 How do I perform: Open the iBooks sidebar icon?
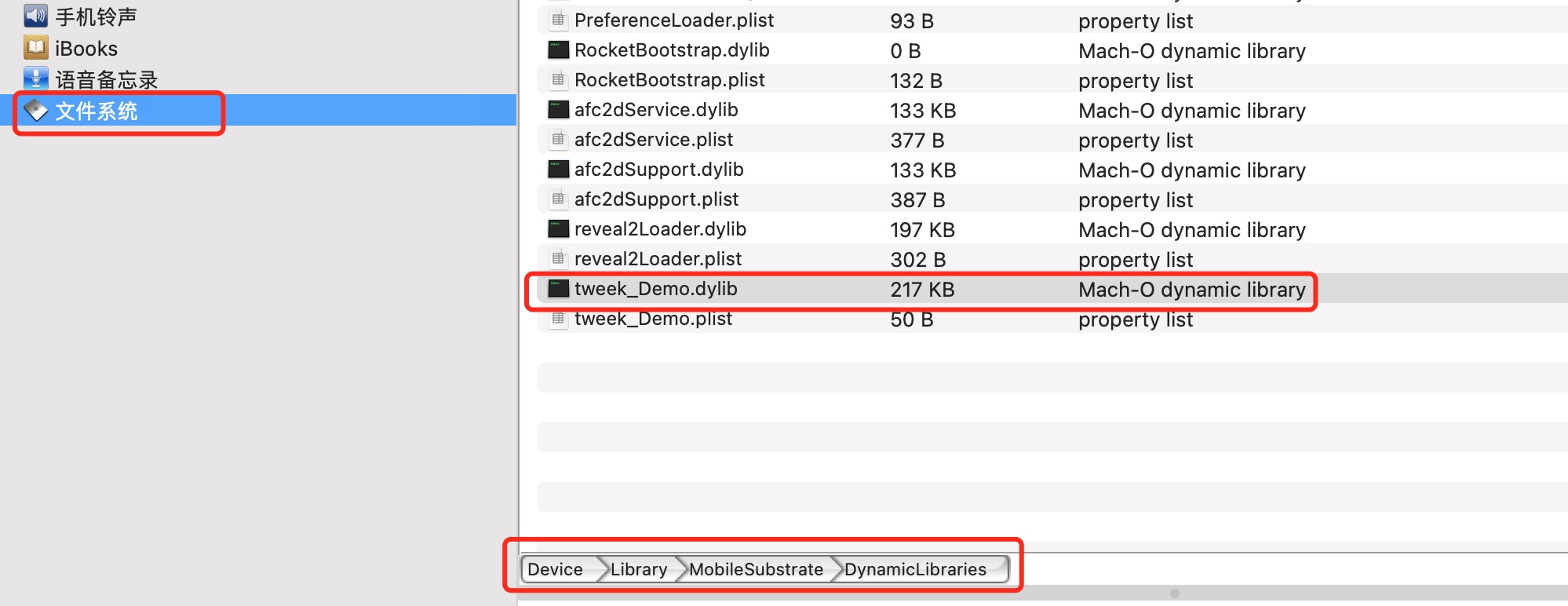35,48
